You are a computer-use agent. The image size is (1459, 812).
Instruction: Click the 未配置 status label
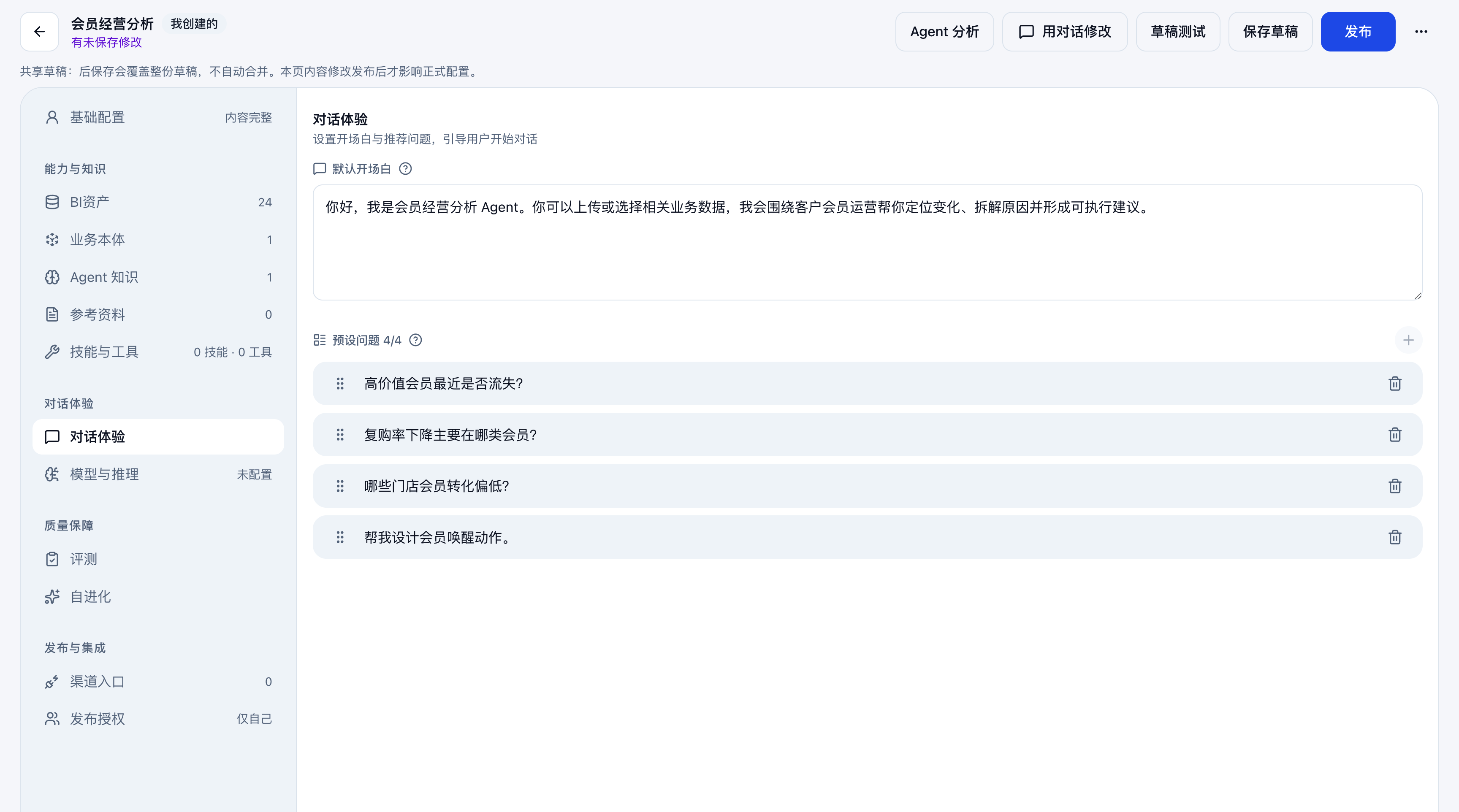[254, 474]
